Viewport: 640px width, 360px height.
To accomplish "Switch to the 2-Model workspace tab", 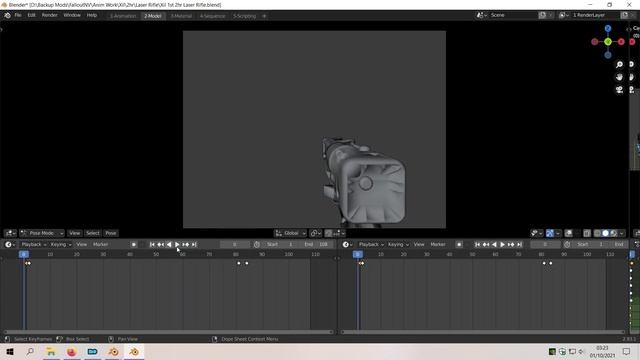I will (153, 16).
